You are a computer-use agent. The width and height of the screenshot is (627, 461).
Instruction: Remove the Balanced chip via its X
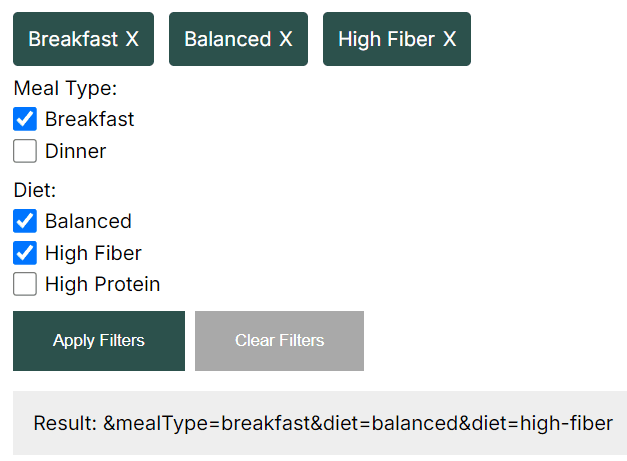pos(286,39)
